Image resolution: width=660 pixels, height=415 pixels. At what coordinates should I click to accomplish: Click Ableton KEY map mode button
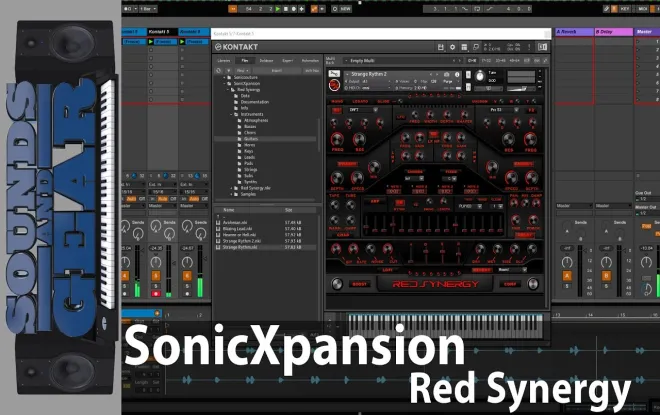pos(625,9)
